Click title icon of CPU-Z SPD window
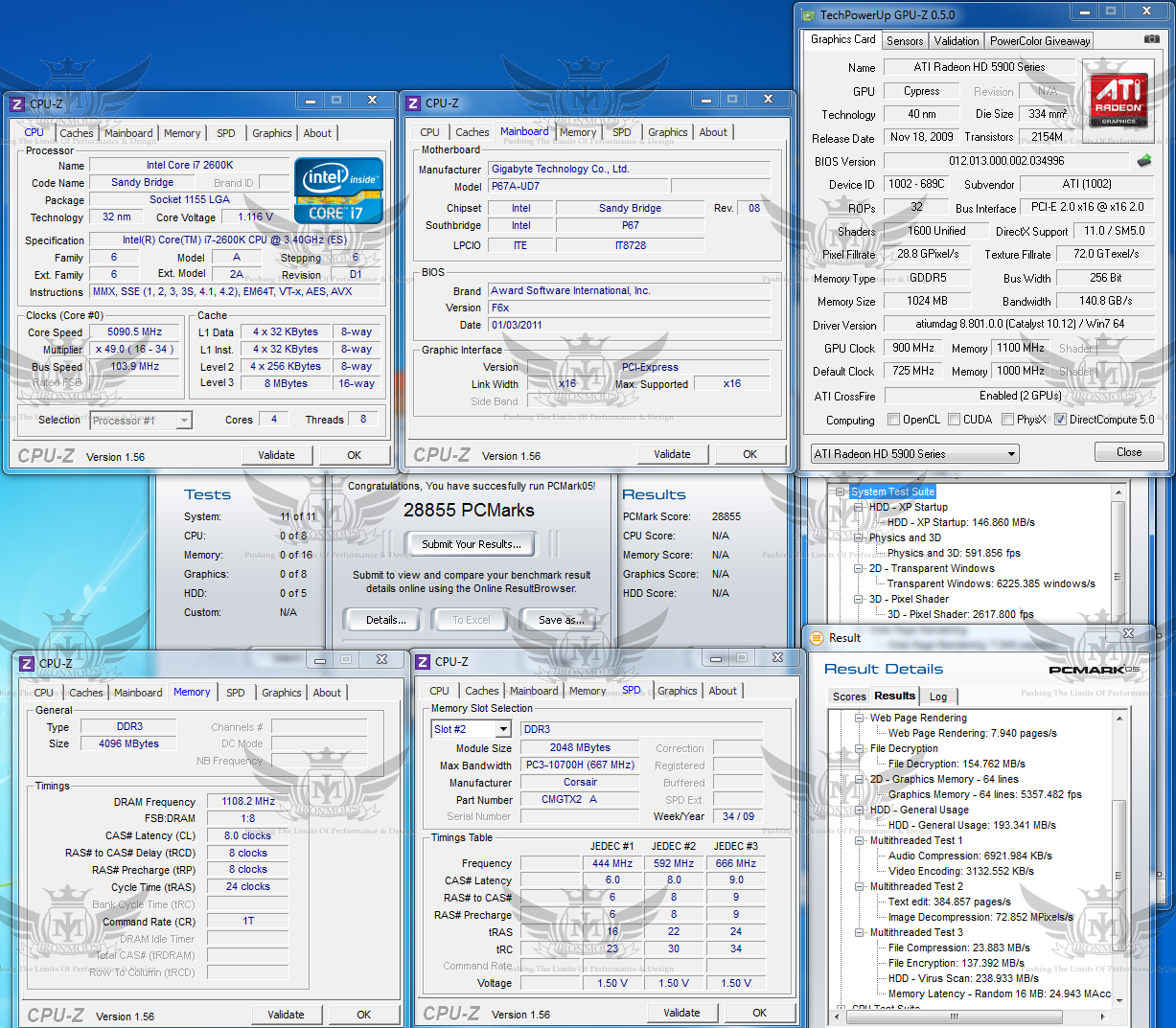 coord(423,661)
